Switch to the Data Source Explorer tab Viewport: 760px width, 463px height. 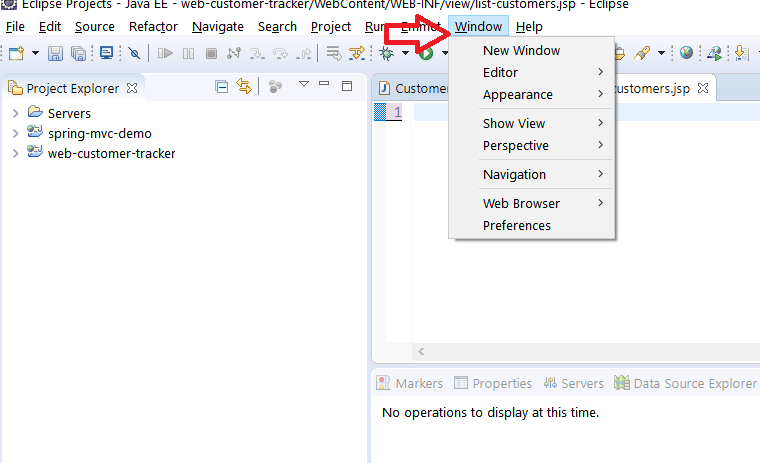point(685,383)
